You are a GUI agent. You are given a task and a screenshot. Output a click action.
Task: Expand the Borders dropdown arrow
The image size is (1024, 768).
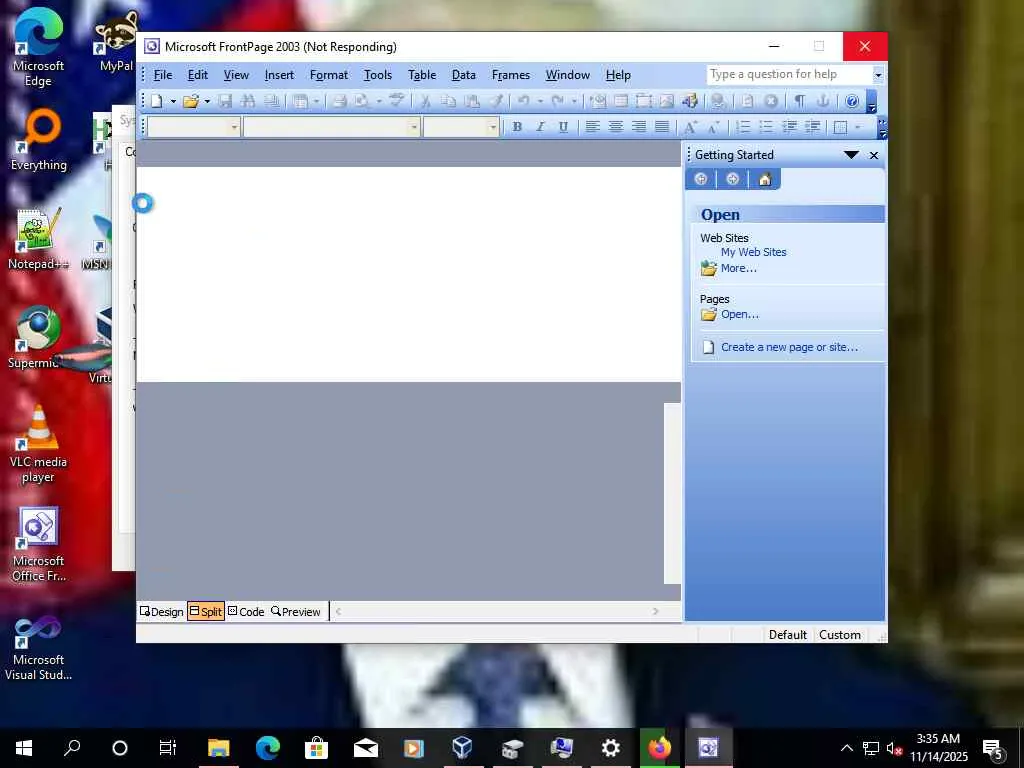coord(857,127)
